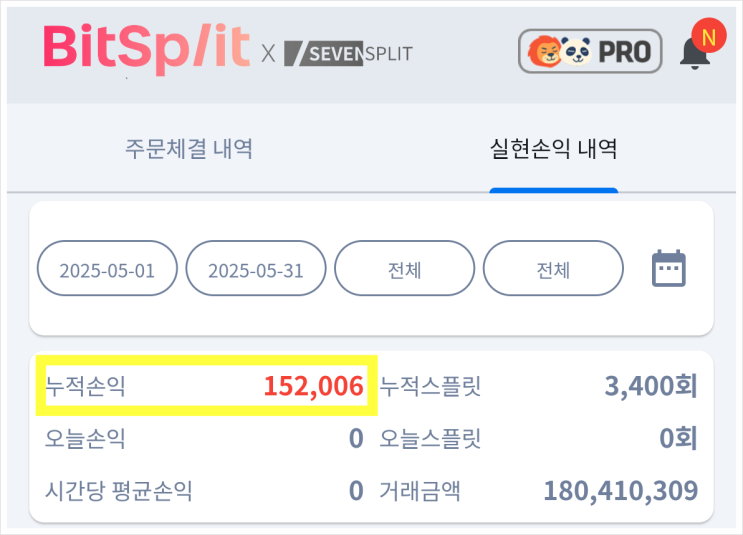This screenshot has width=743, height=535.
Task: Click the 시간당 평균손익 label
Action: [119, 491]
